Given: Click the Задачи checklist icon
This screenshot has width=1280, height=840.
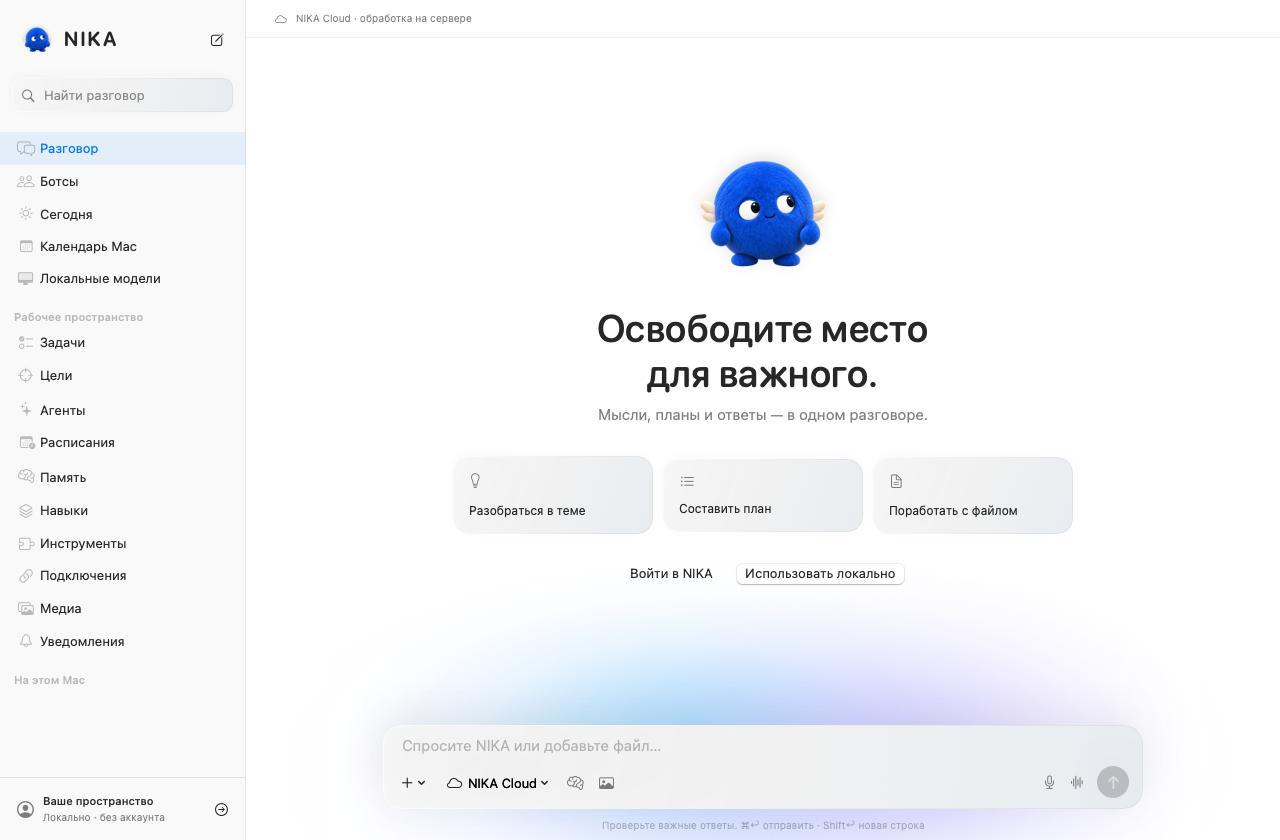Looking at the screenshot, I should pyautogui.click(x=26, y=342).
